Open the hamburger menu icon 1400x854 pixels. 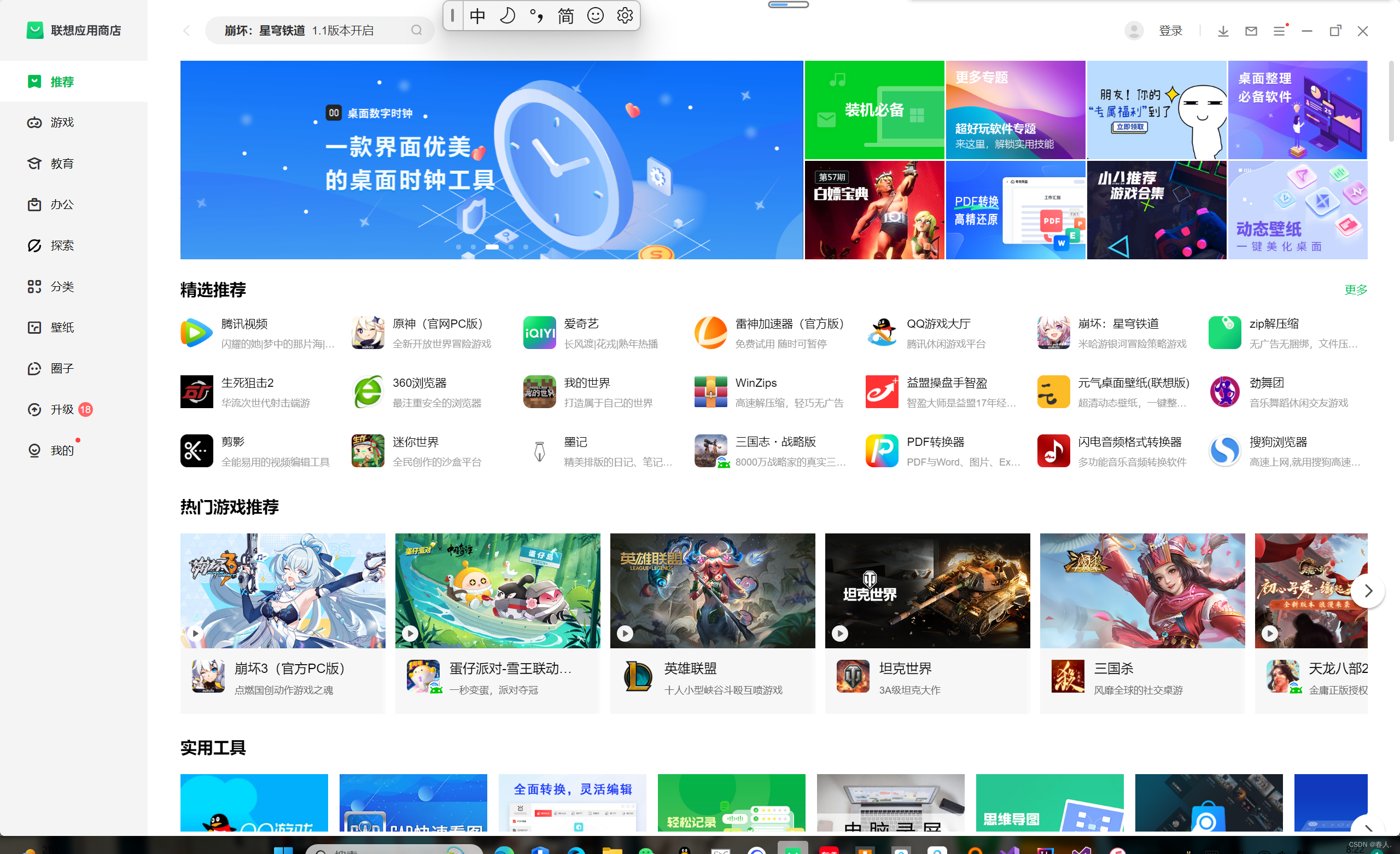coord(1279,31)
